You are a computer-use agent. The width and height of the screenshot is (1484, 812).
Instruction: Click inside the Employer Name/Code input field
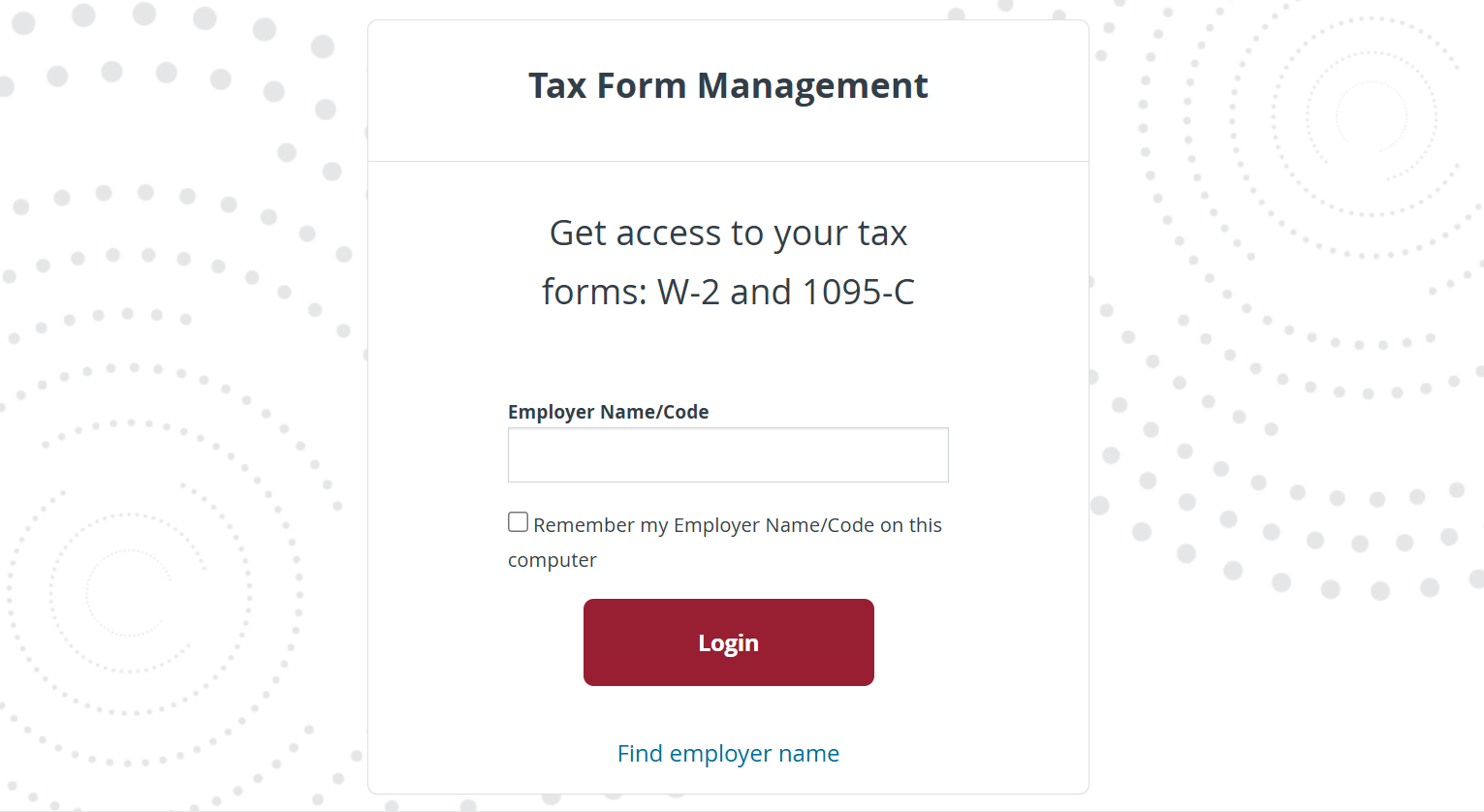pyautogui.click(x=728, y=454)
